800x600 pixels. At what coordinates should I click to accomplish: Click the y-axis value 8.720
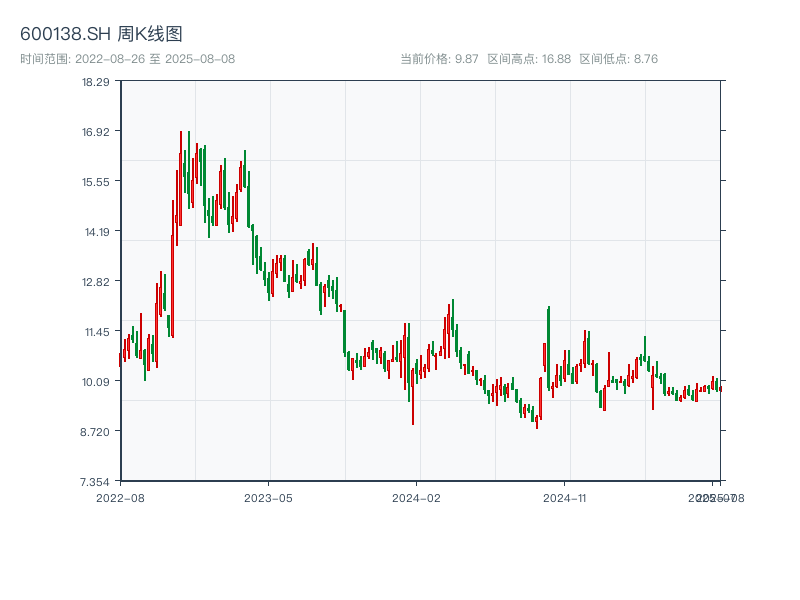(x=94, y=432)
